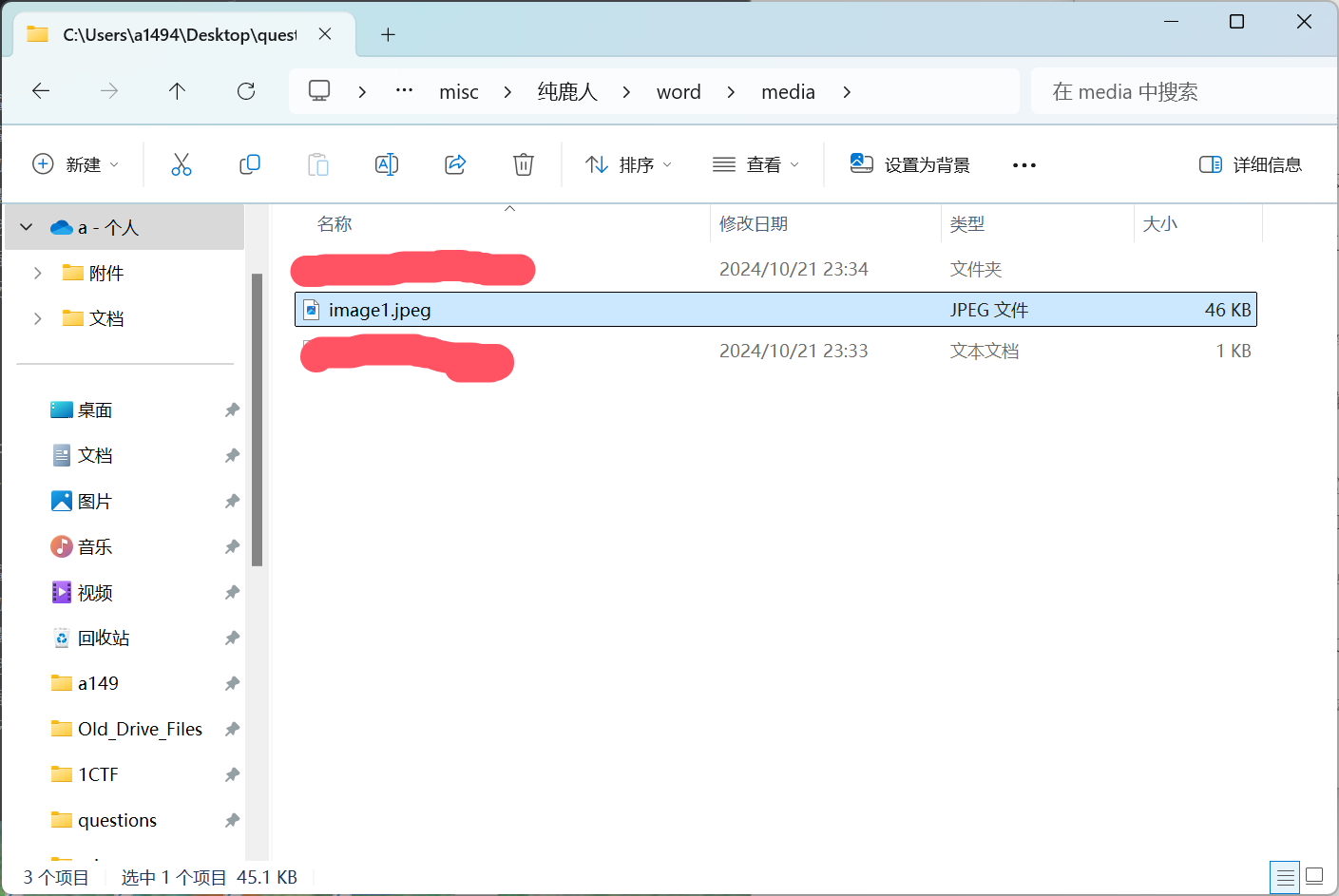The height and width of the screenshot is (896, 1339).
Task: Open the Sort (排序) dropdown
Action: coord(629,164)
